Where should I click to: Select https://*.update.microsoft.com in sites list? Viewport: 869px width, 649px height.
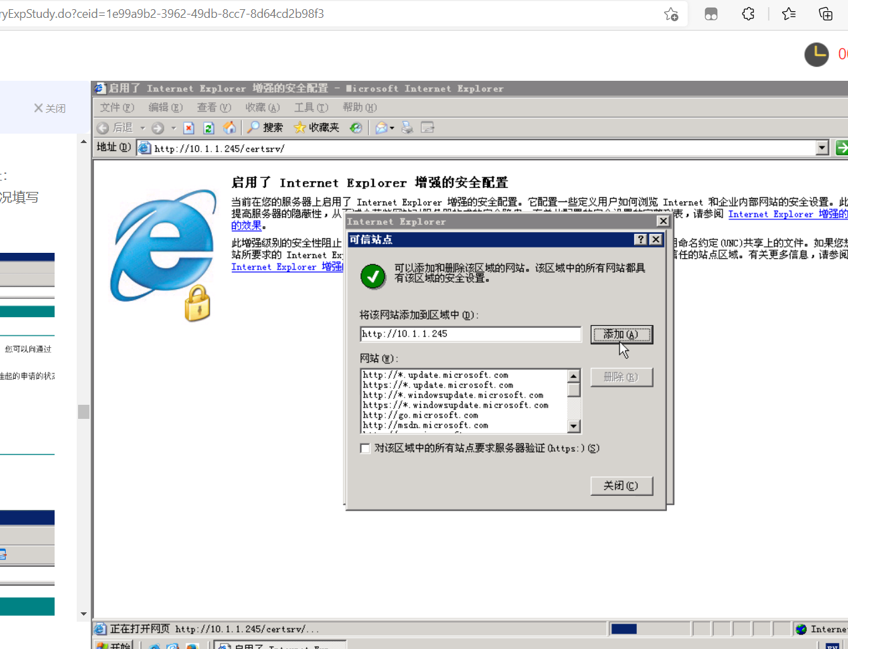438,385
